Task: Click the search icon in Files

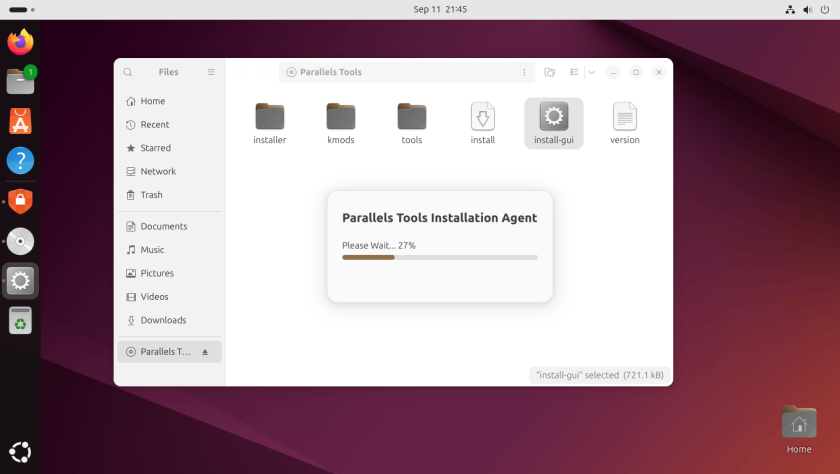Action: click(128, 72)
